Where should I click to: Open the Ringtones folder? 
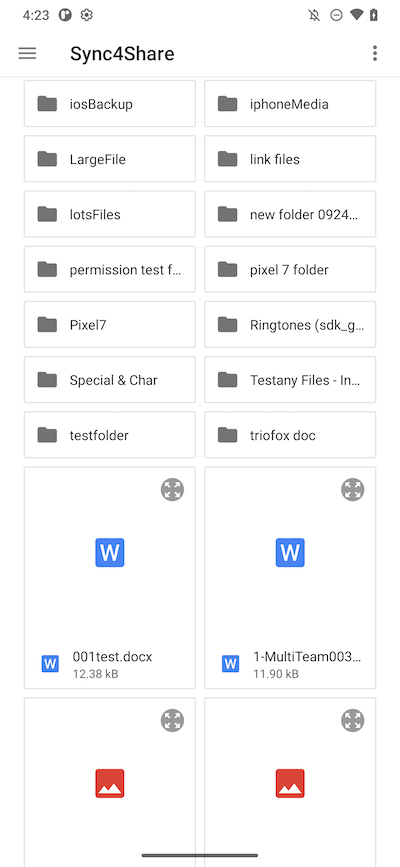pos(290,325)
